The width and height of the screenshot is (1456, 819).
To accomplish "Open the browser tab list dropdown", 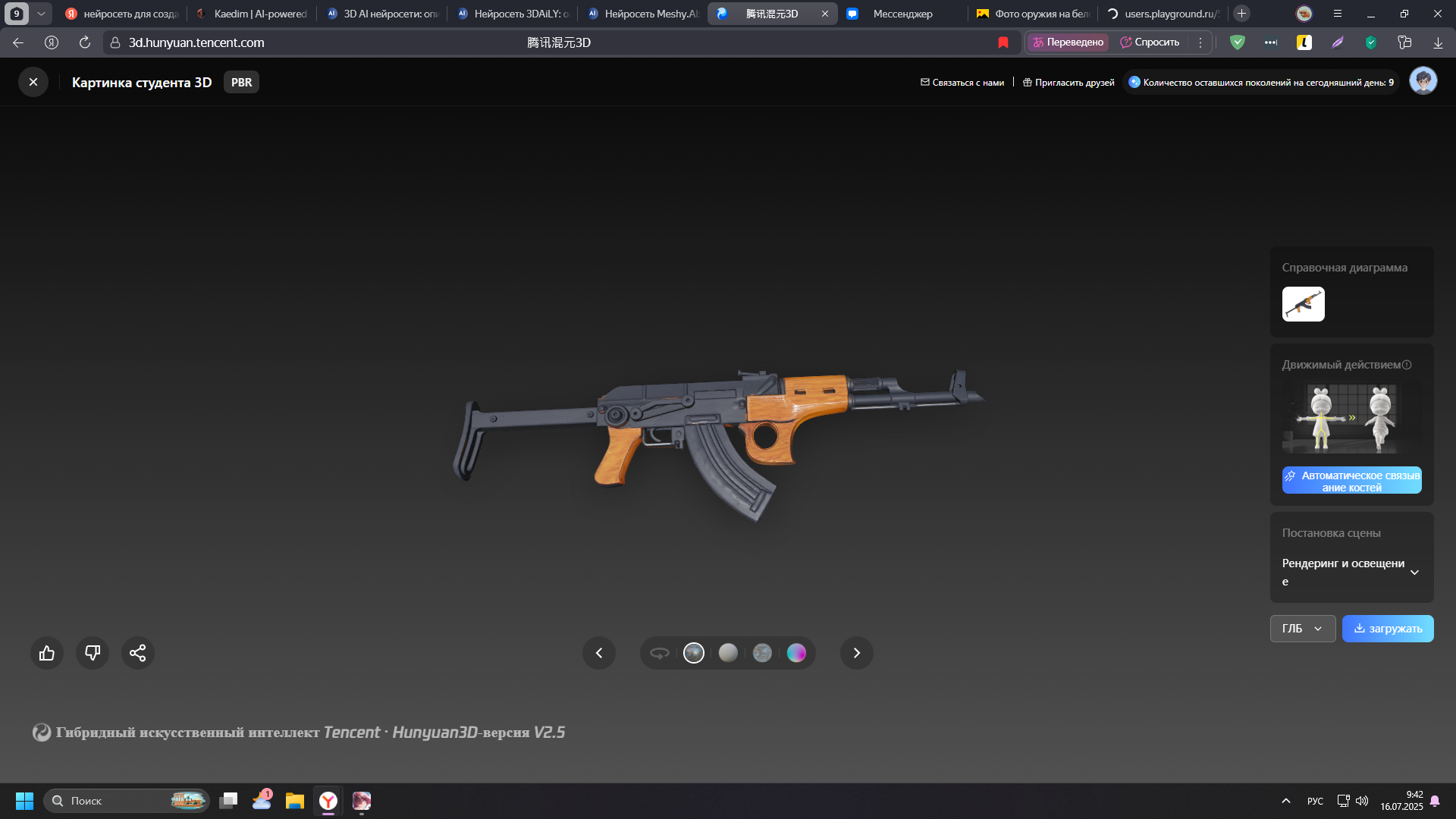I will [x=41, y=14].
